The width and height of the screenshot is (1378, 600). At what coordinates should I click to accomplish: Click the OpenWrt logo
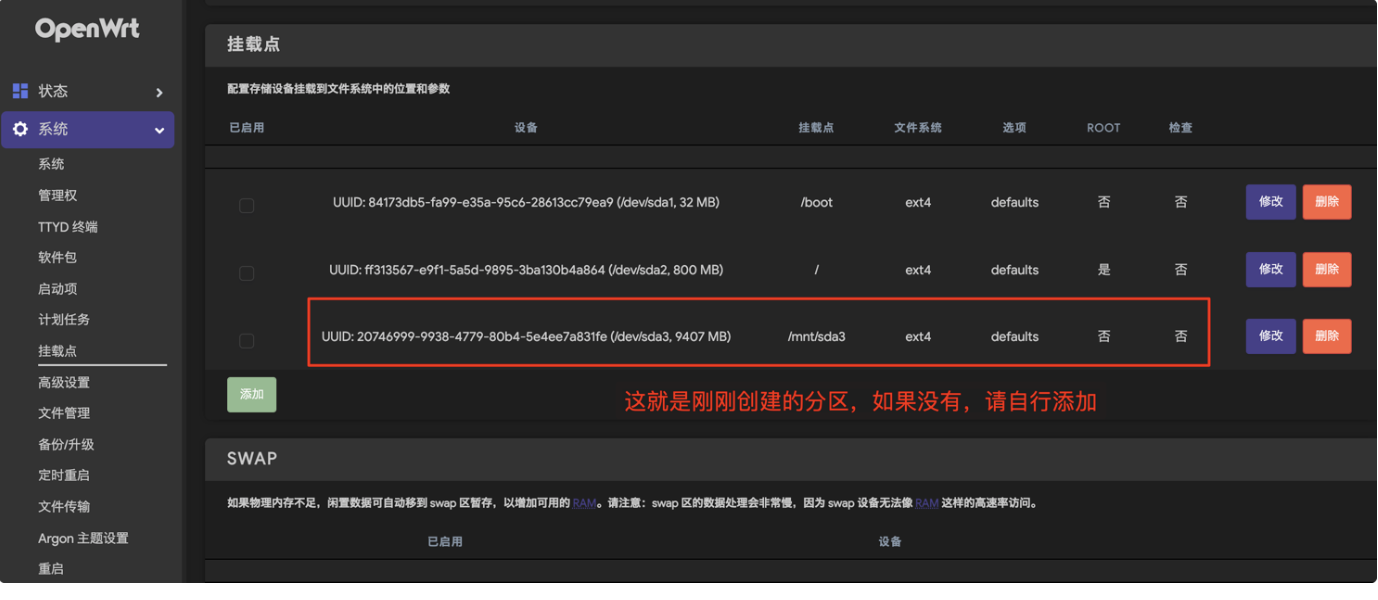click(x=87, y=30)
